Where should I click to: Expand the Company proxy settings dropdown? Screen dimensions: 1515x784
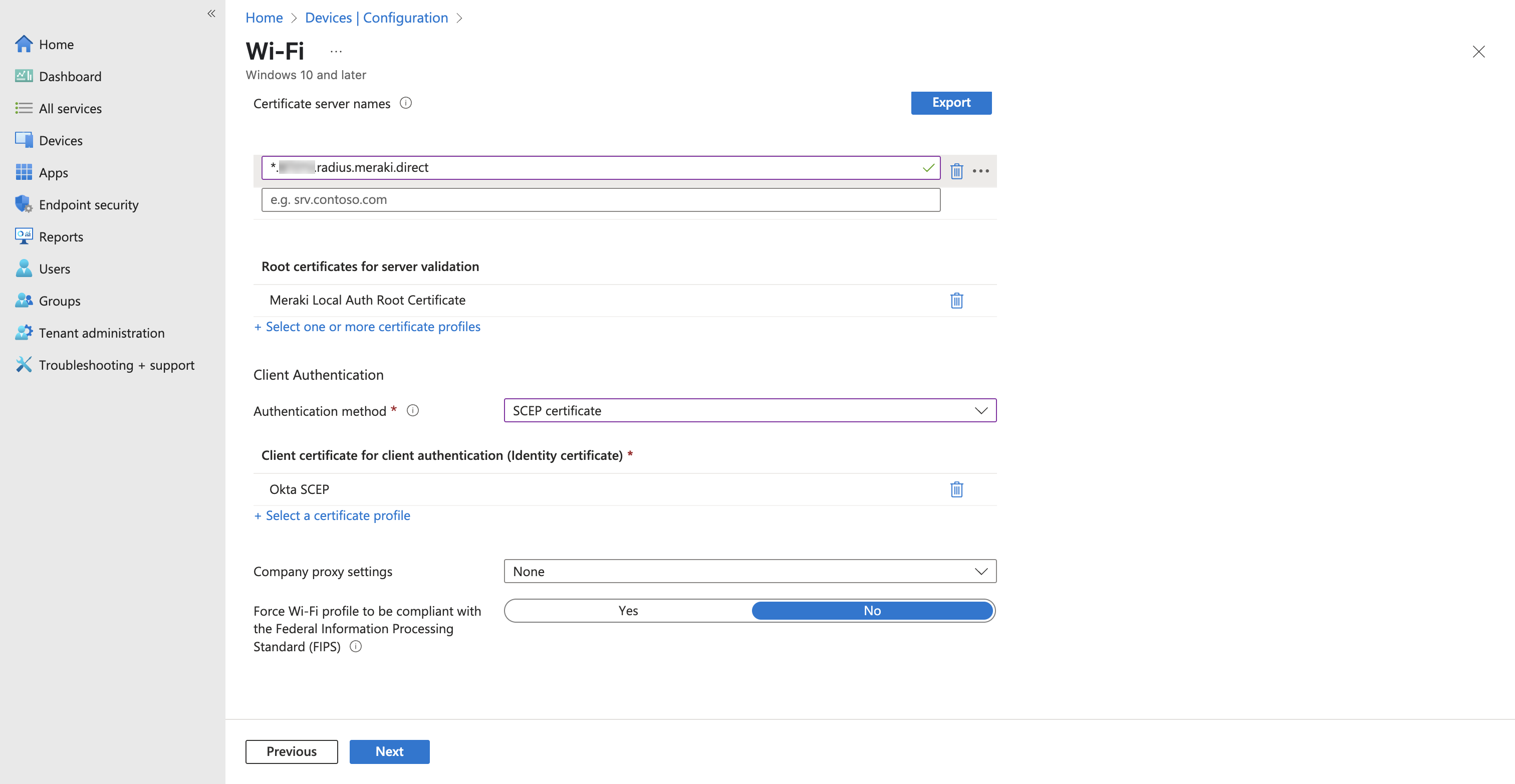tap(750, 571)
